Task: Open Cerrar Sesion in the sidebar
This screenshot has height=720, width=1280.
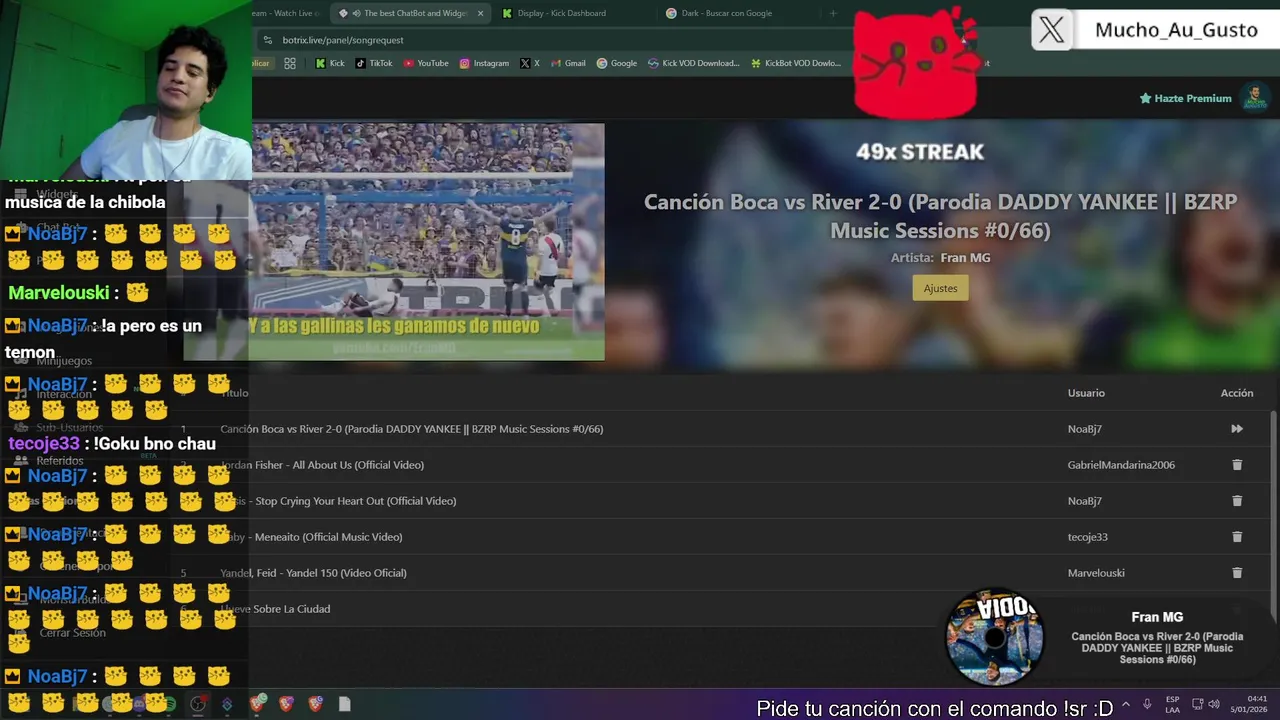Action: 72,633
